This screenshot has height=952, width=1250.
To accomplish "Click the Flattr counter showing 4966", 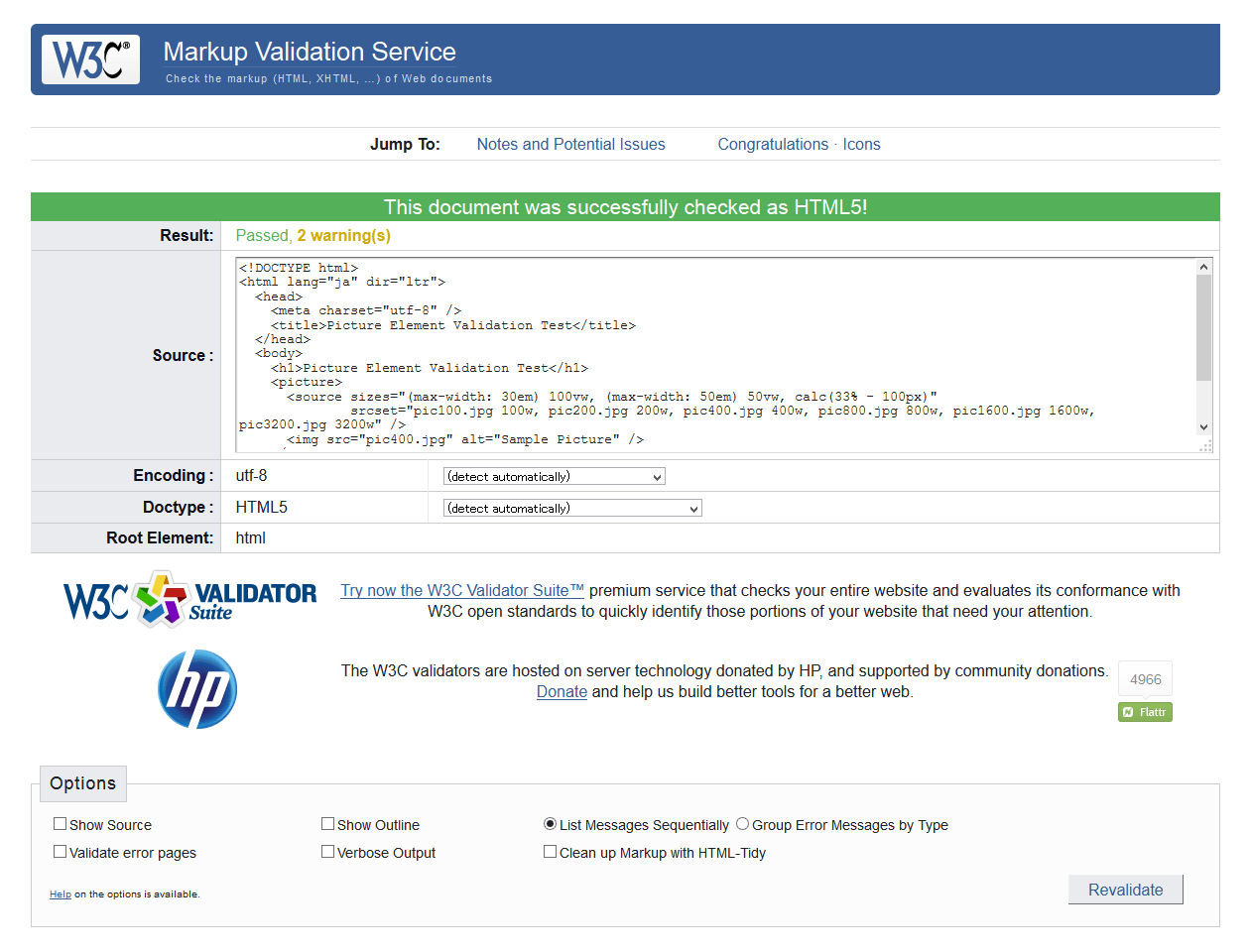I will point(1144,678).
